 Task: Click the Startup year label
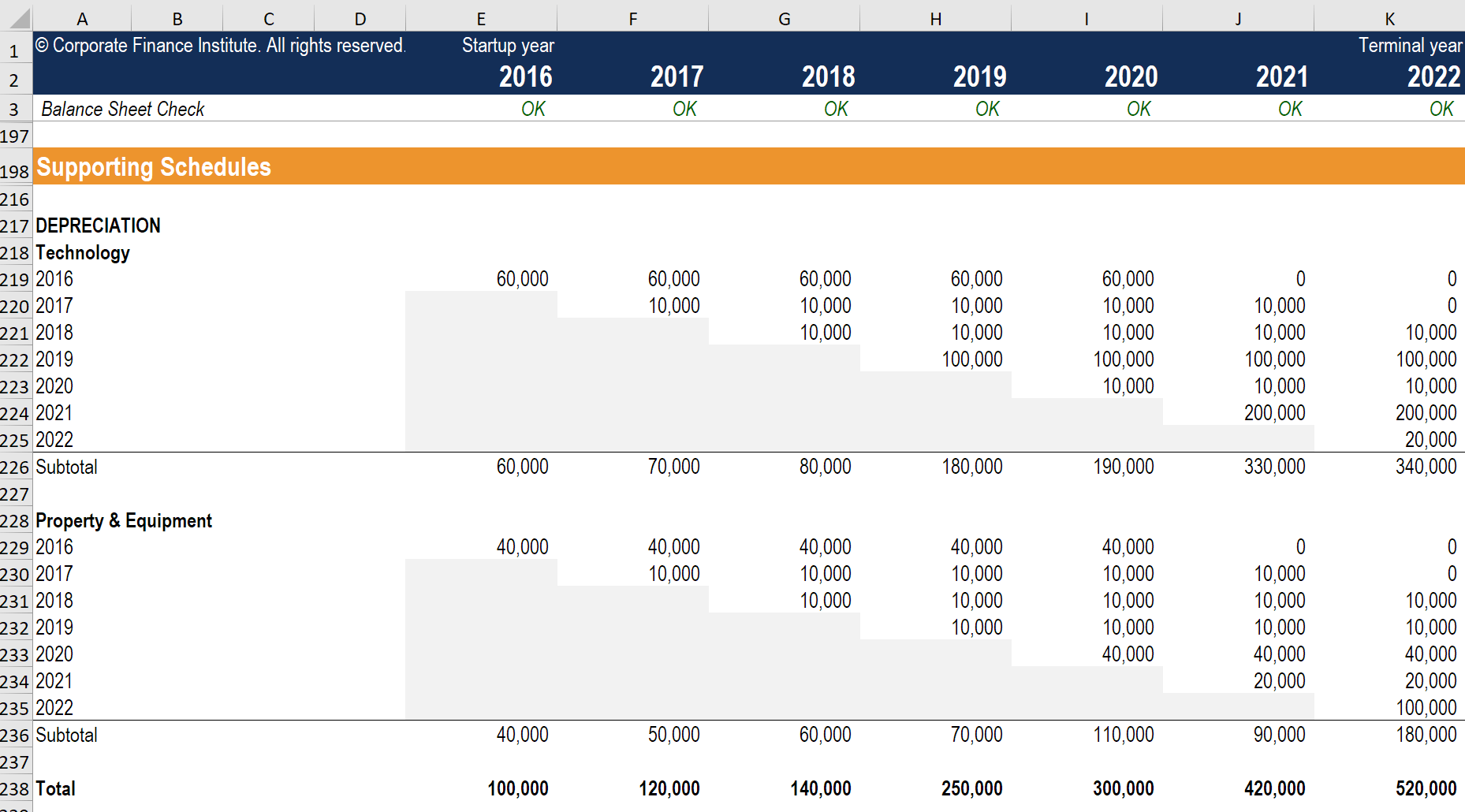pyautogui.click(x=508, y=46)
